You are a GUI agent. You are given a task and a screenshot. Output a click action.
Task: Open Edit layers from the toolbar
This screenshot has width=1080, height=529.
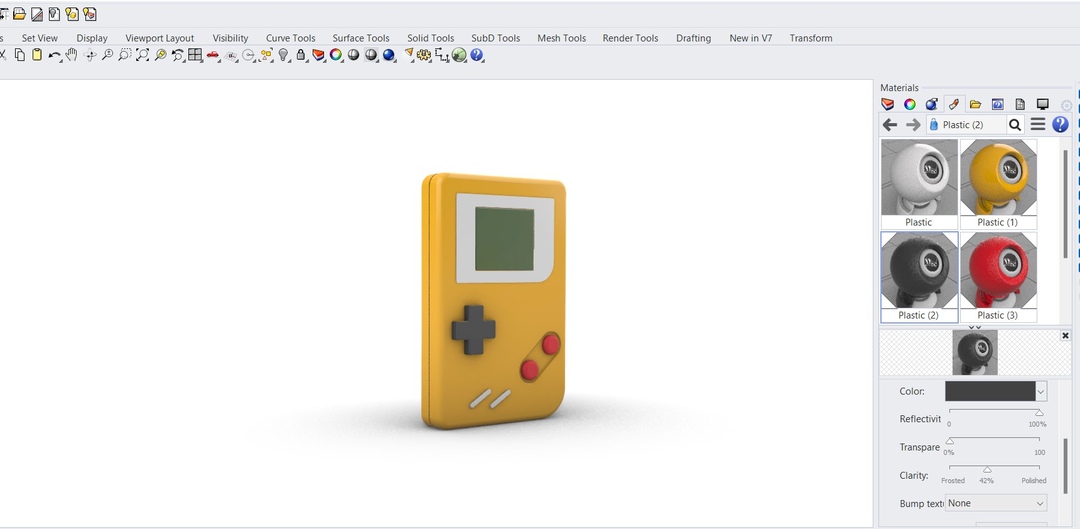click(318, 55)
